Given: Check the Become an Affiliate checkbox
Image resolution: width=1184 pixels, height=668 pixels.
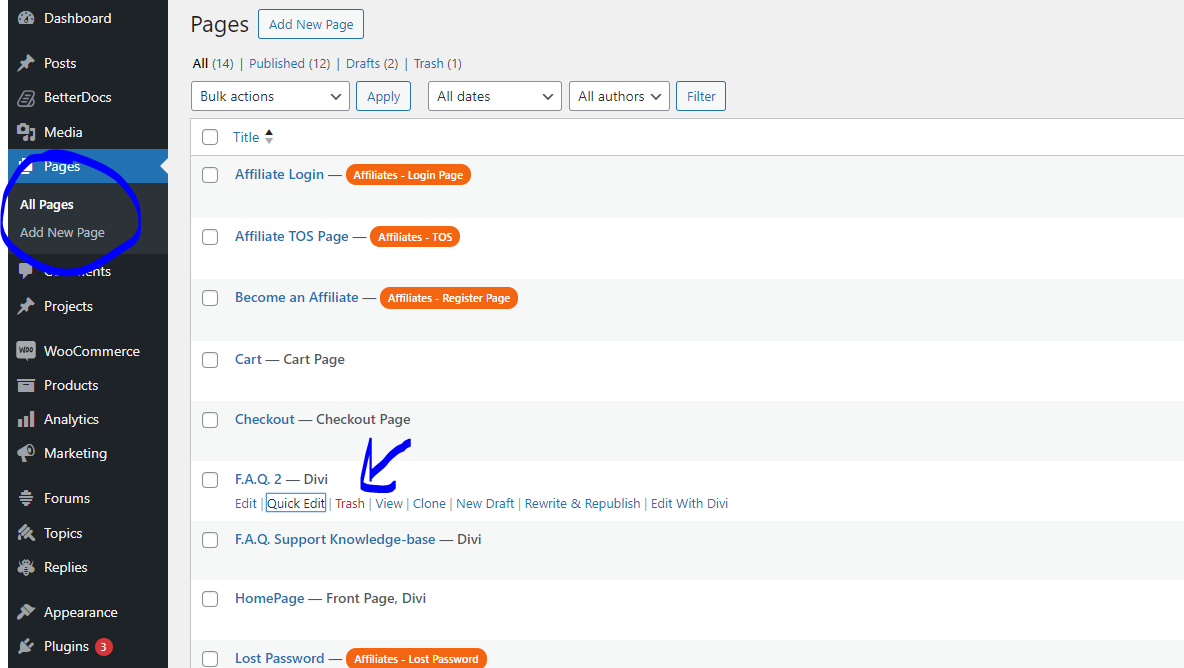Looking at the screenshot, I should (210, 298).
